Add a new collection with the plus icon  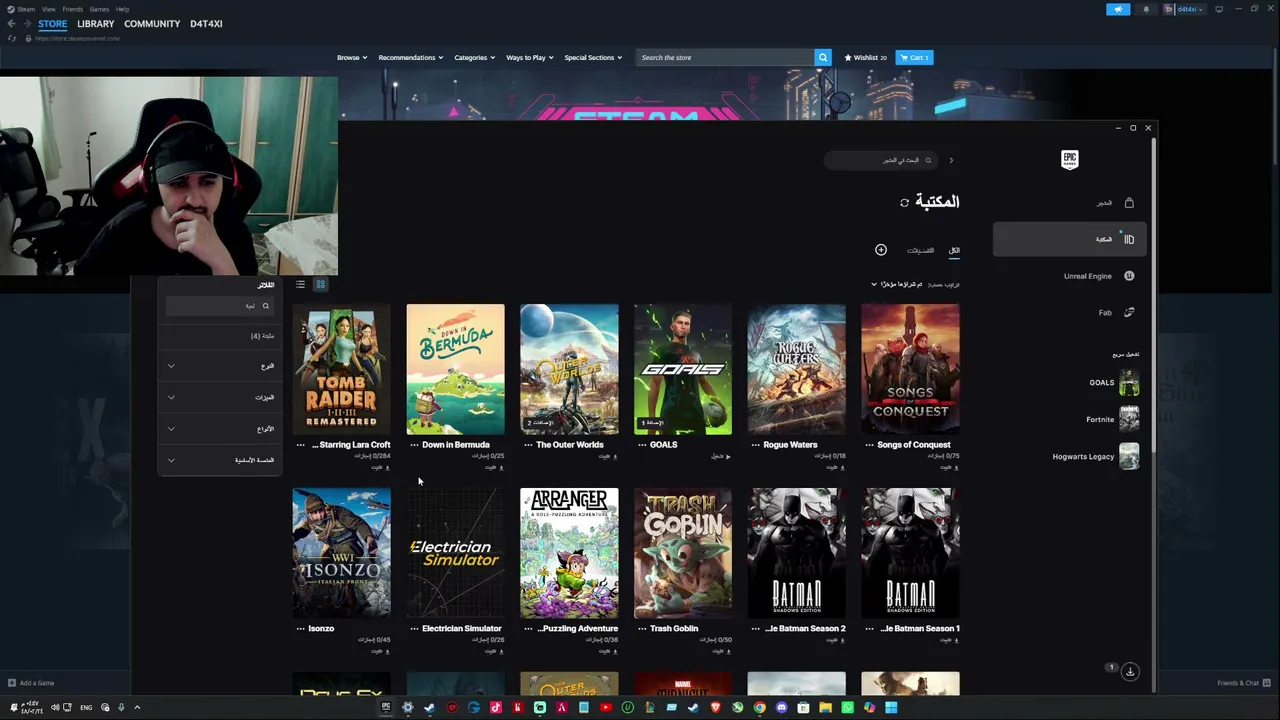tap(881, 250)
